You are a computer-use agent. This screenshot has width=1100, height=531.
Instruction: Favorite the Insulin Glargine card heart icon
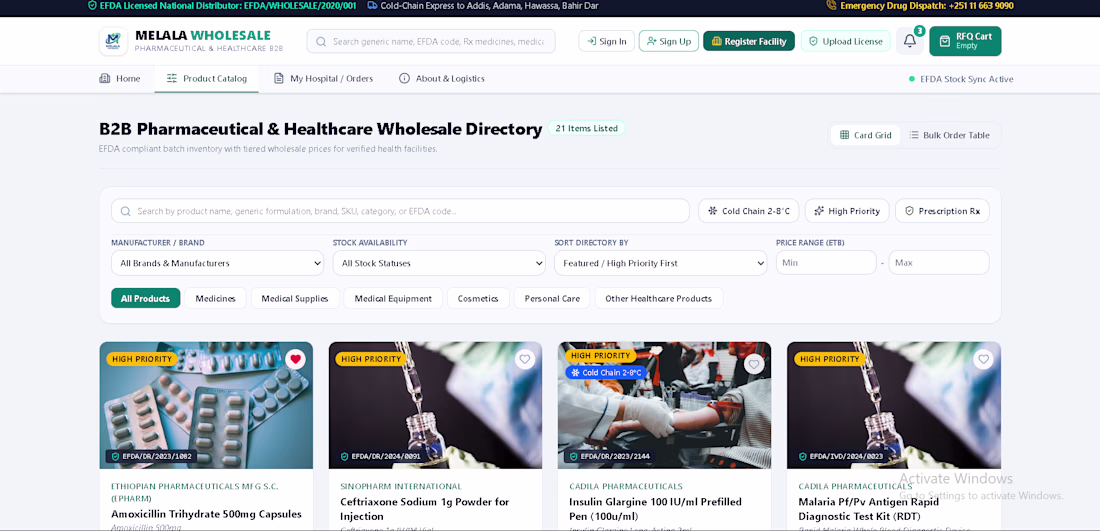click(754, 363)
